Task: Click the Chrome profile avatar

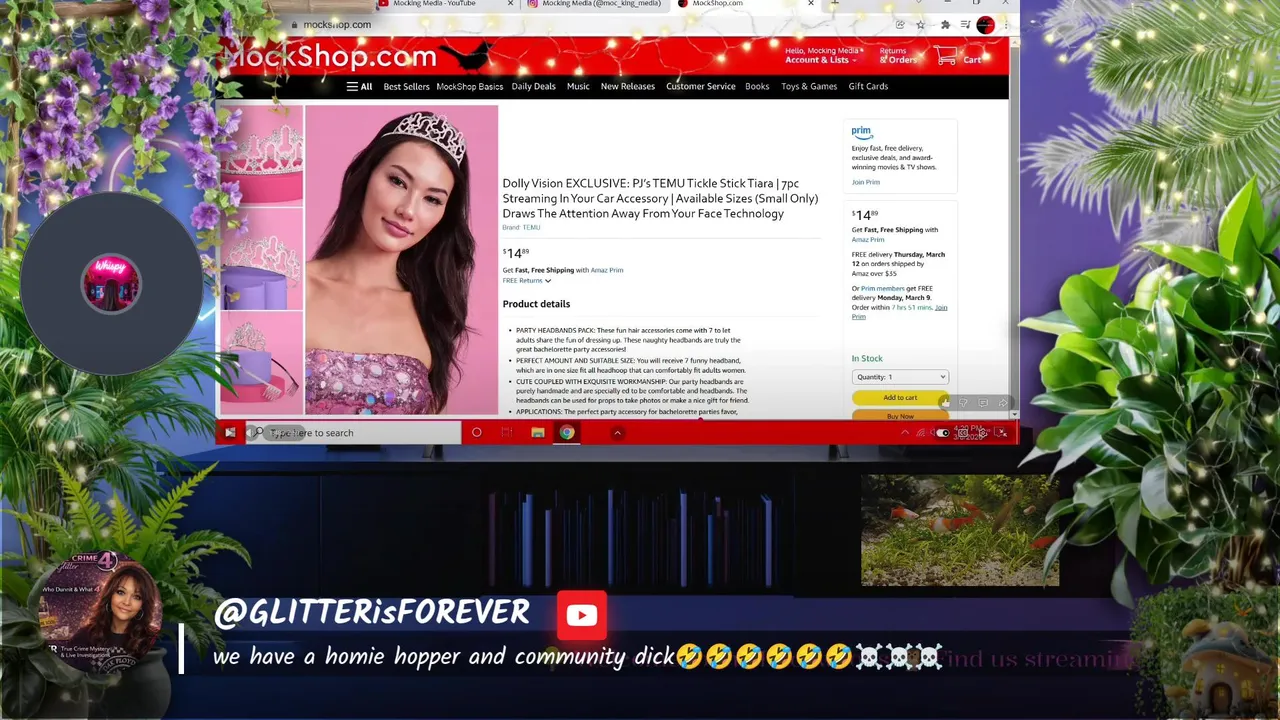Action: coord(985,25)
